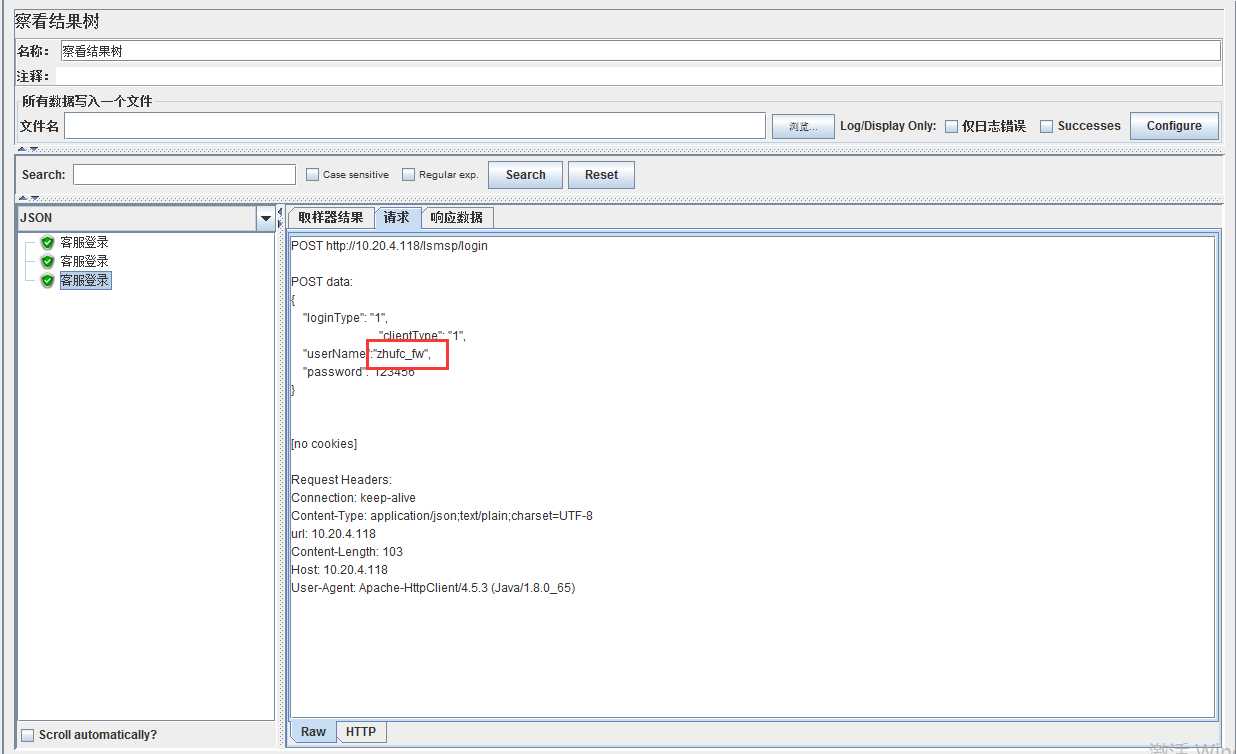This screenshot has height=754, width=1236.
Task: Click the split-pane arrows beside the JSON dropdown
Action: coord(279,217)
